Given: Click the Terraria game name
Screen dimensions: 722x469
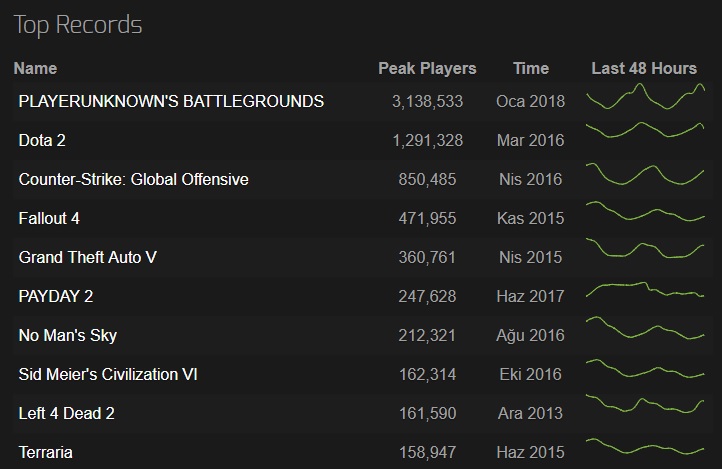Looking at the screenshot, I should point(46,452).
